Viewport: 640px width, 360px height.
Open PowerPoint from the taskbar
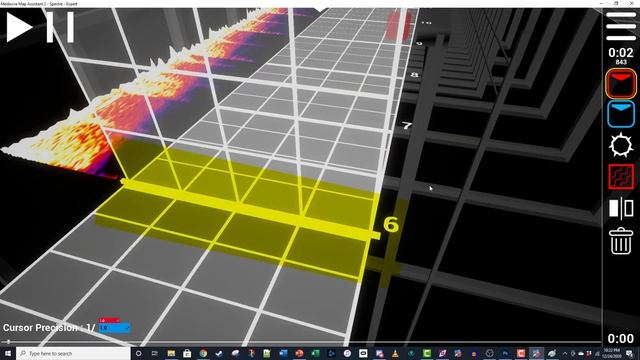299,353
